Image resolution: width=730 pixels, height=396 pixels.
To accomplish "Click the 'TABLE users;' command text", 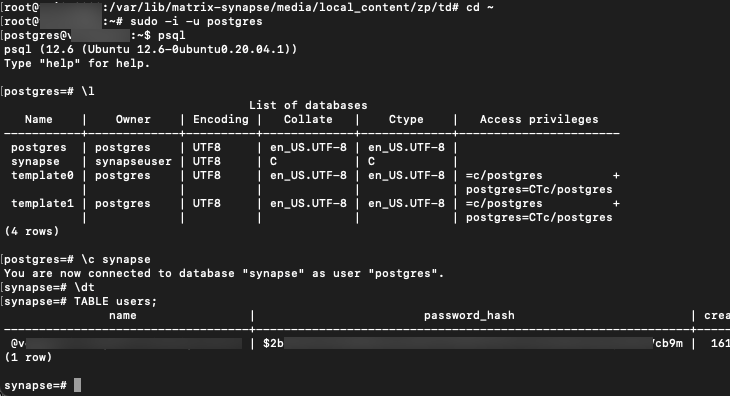I will click(x=115, y=302).
